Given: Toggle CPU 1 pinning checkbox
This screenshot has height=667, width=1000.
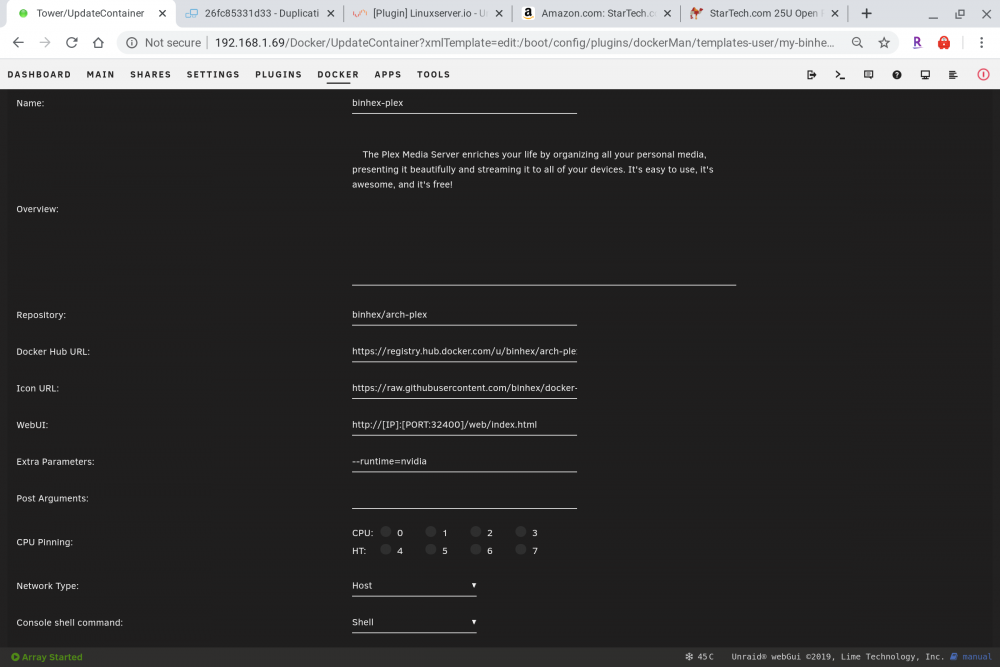Looking at the screenshot, I should [430, 531].
